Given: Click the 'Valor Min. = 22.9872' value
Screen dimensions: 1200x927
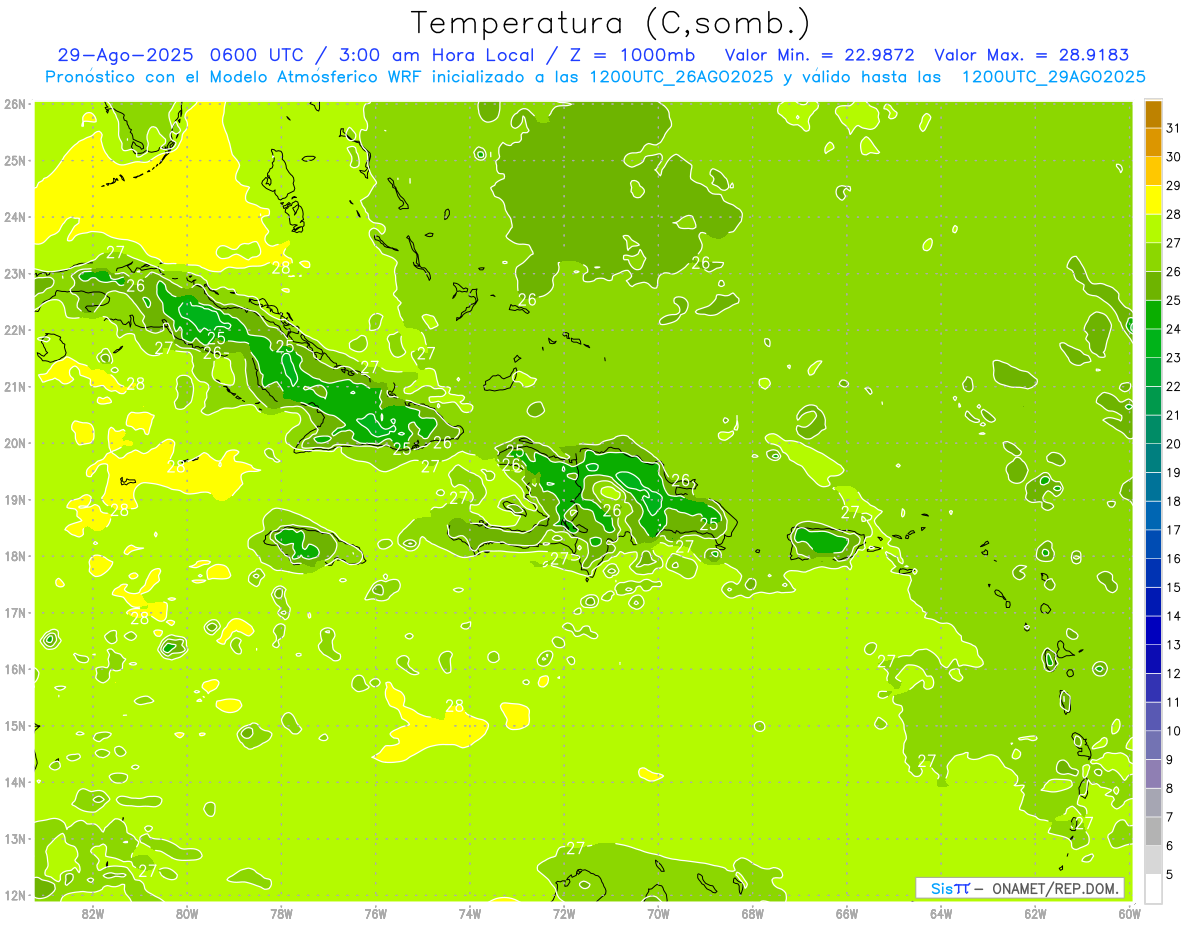Looking at the screenshot, I should tap(820, 55).
